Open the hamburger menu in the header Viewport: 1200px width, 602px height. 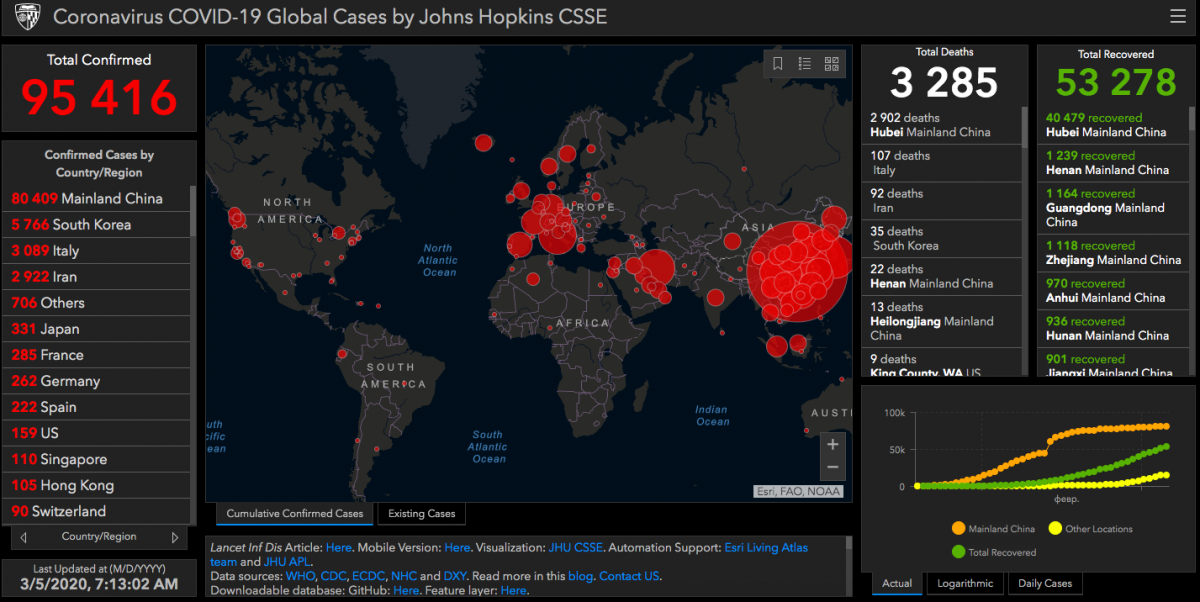tap(1177, 17)
